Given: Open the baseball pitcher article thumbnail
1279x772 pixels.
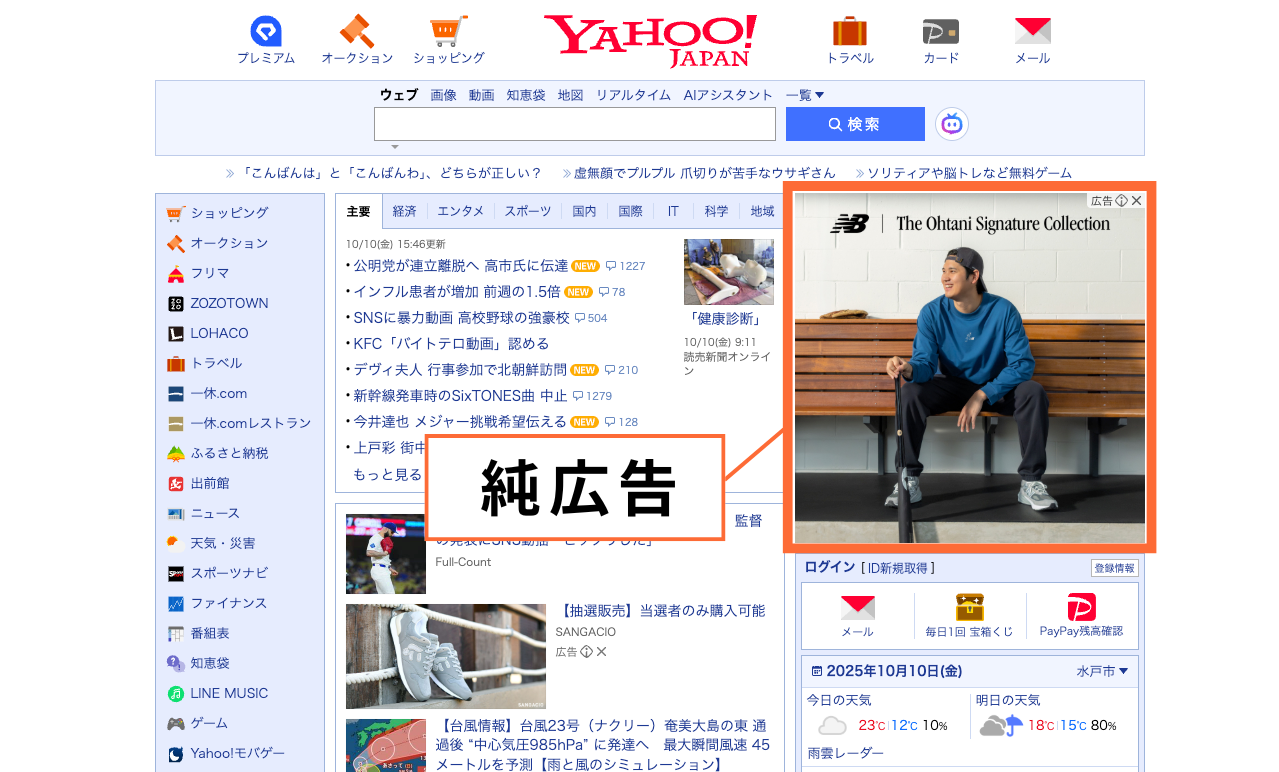Looking at the screenshot, I should pyautogui.click(x=386, y=554).
